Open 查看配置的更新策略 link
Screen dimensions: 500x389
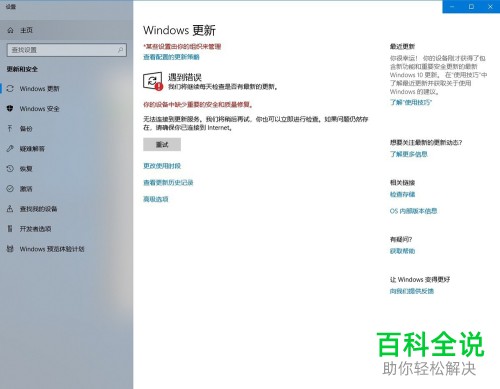(171, 57)
